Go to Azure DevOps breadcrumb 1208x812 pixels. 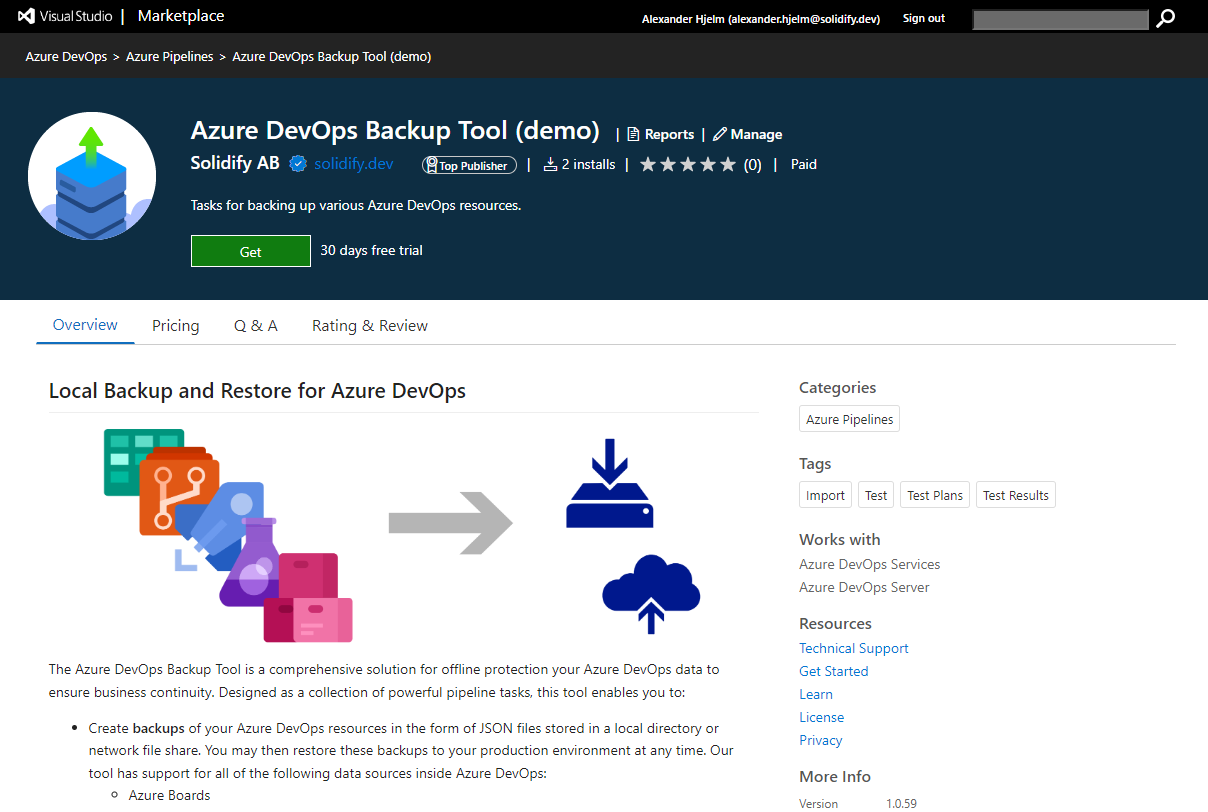(66, 57)
